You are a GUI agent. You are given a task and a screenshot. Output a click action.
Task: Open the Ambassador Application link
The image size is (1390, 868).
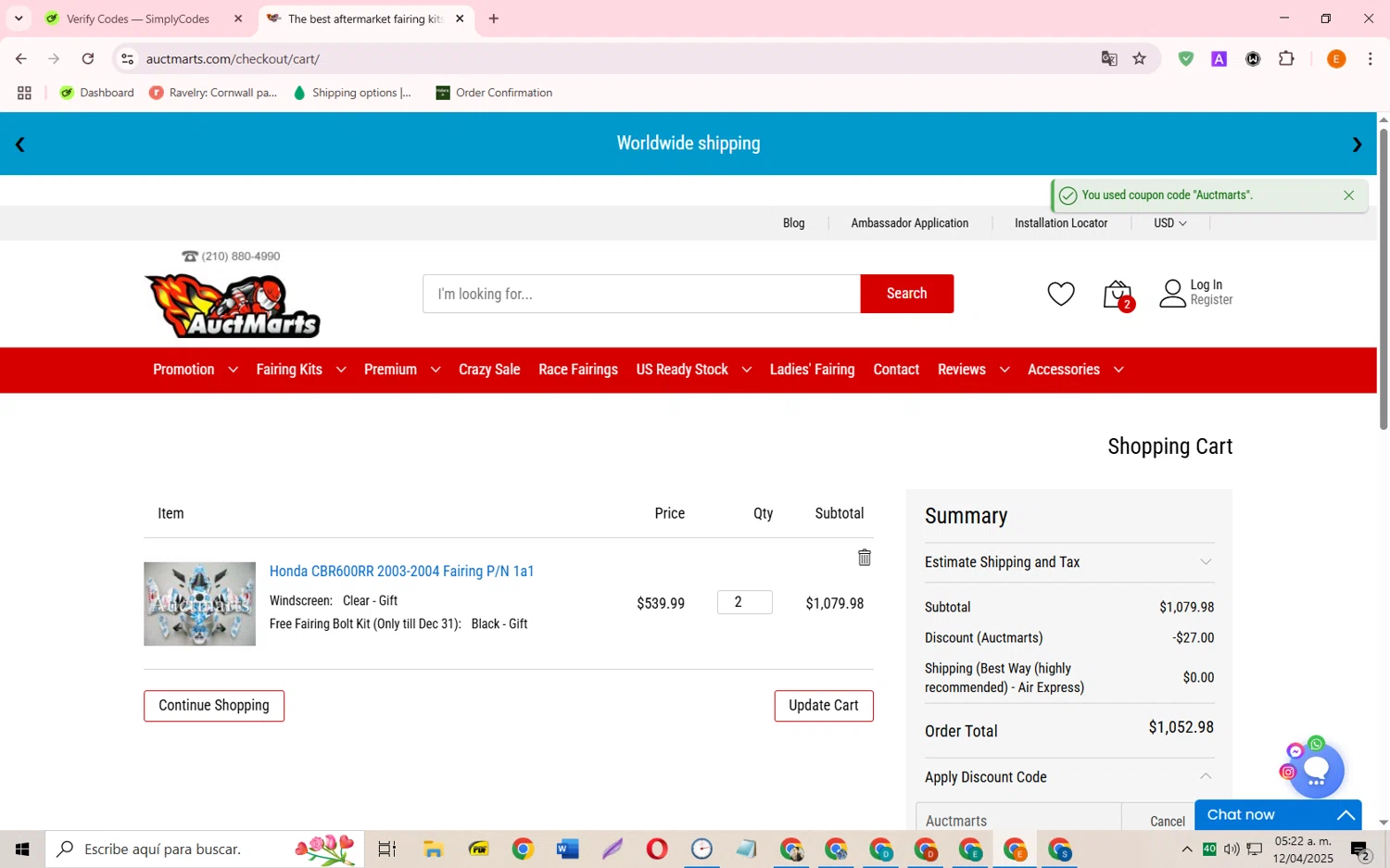(x=909, y=223)
